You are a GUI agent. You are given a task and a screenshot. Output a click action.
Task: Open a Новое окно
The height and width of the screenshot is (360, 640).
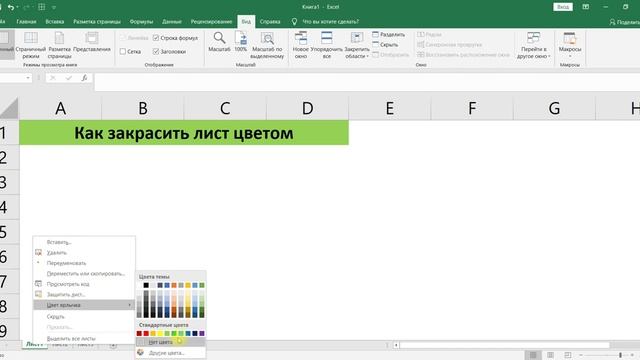(x=301, y=44)
